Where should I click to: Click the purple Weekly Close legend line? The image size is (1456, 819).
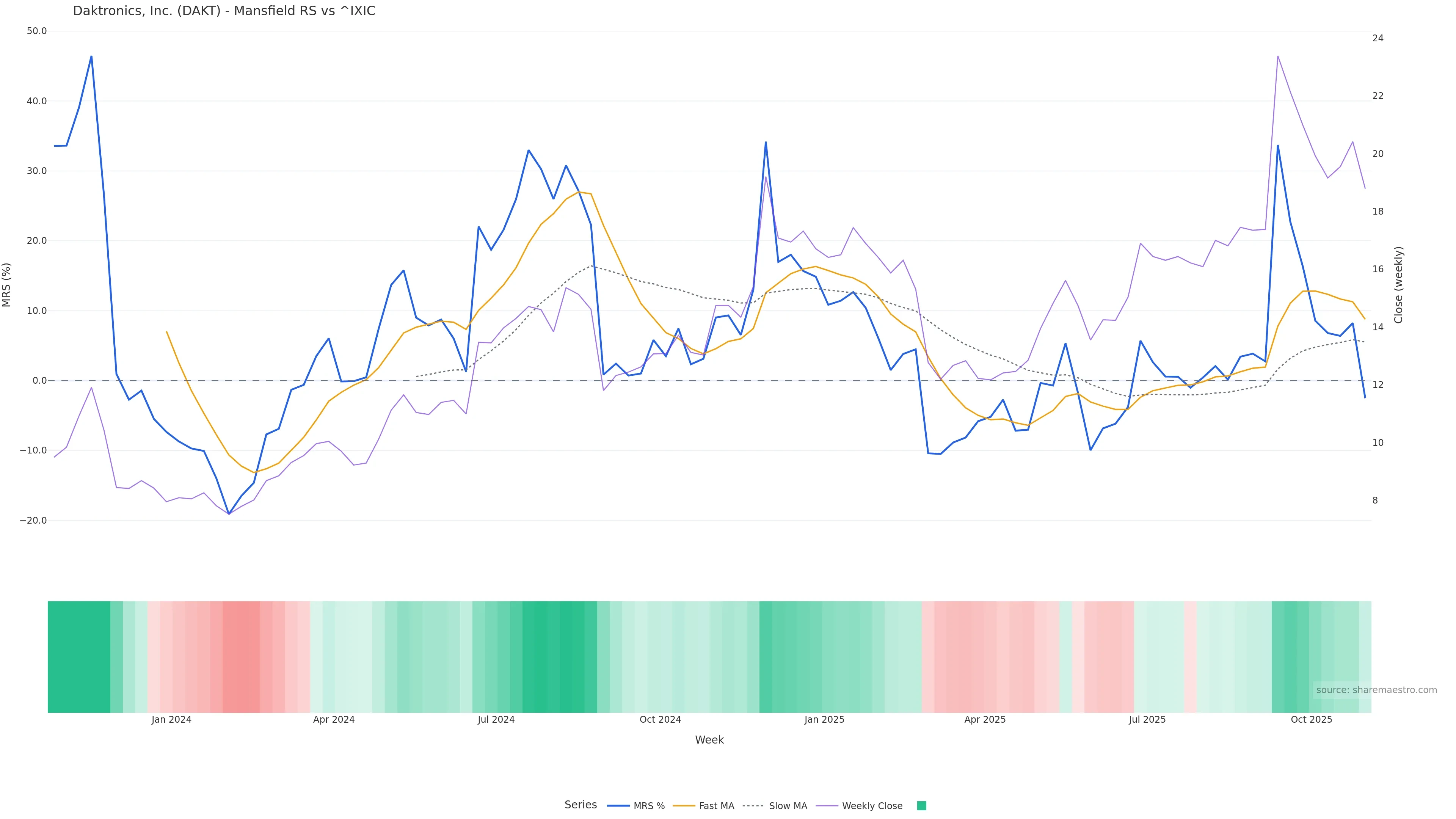(x=827, y=806)
